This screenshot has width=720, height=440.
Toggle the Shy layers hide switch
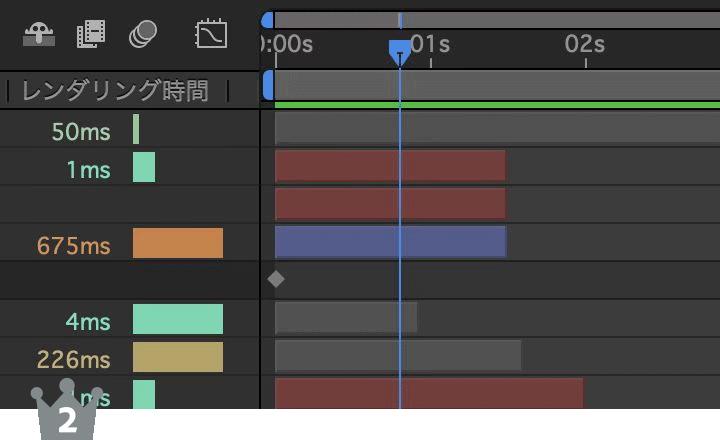[x=40, y=34]
